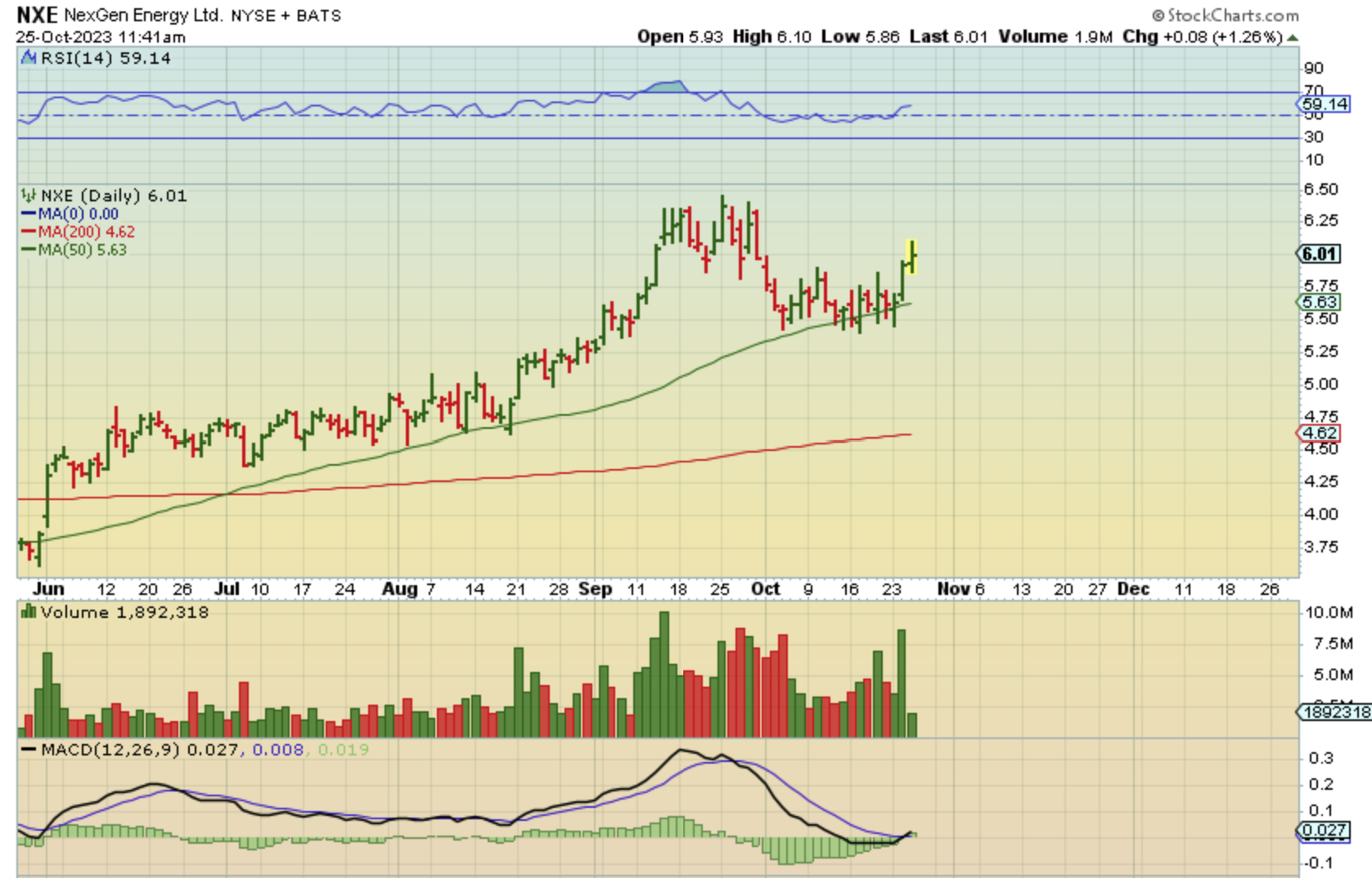
Task: Click the 0.2 MACD axis label
Action: click(x=1321, y=784)
